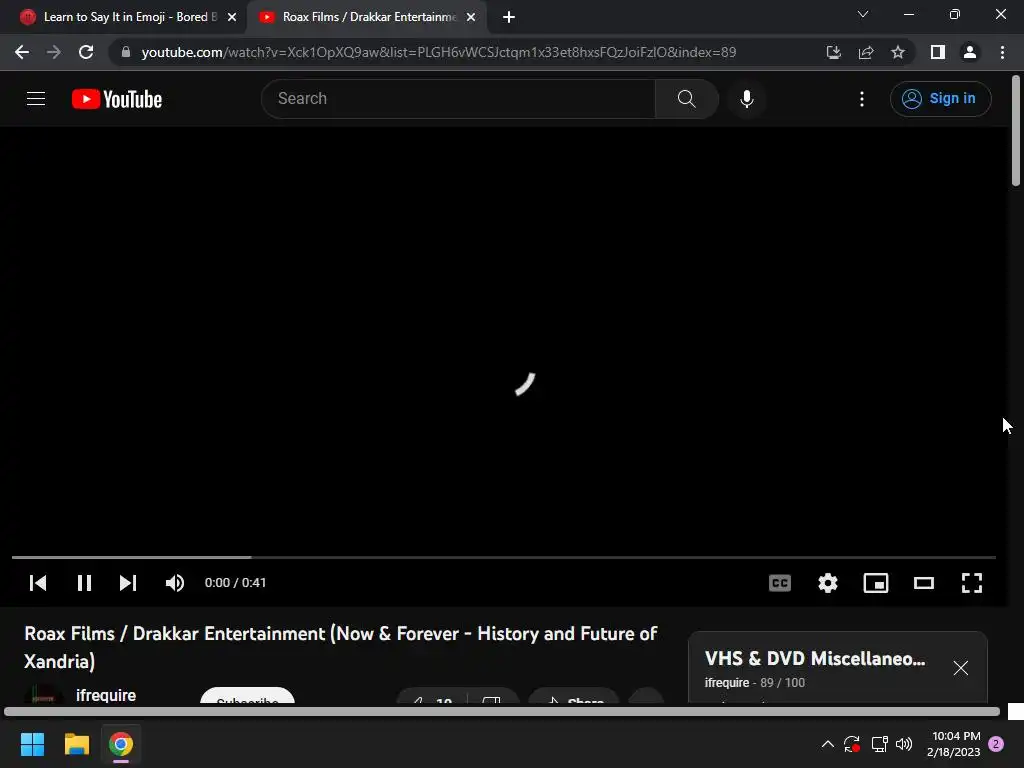Reload the current page
This screenshot has width=1024, height=768.
pos(86,52)
